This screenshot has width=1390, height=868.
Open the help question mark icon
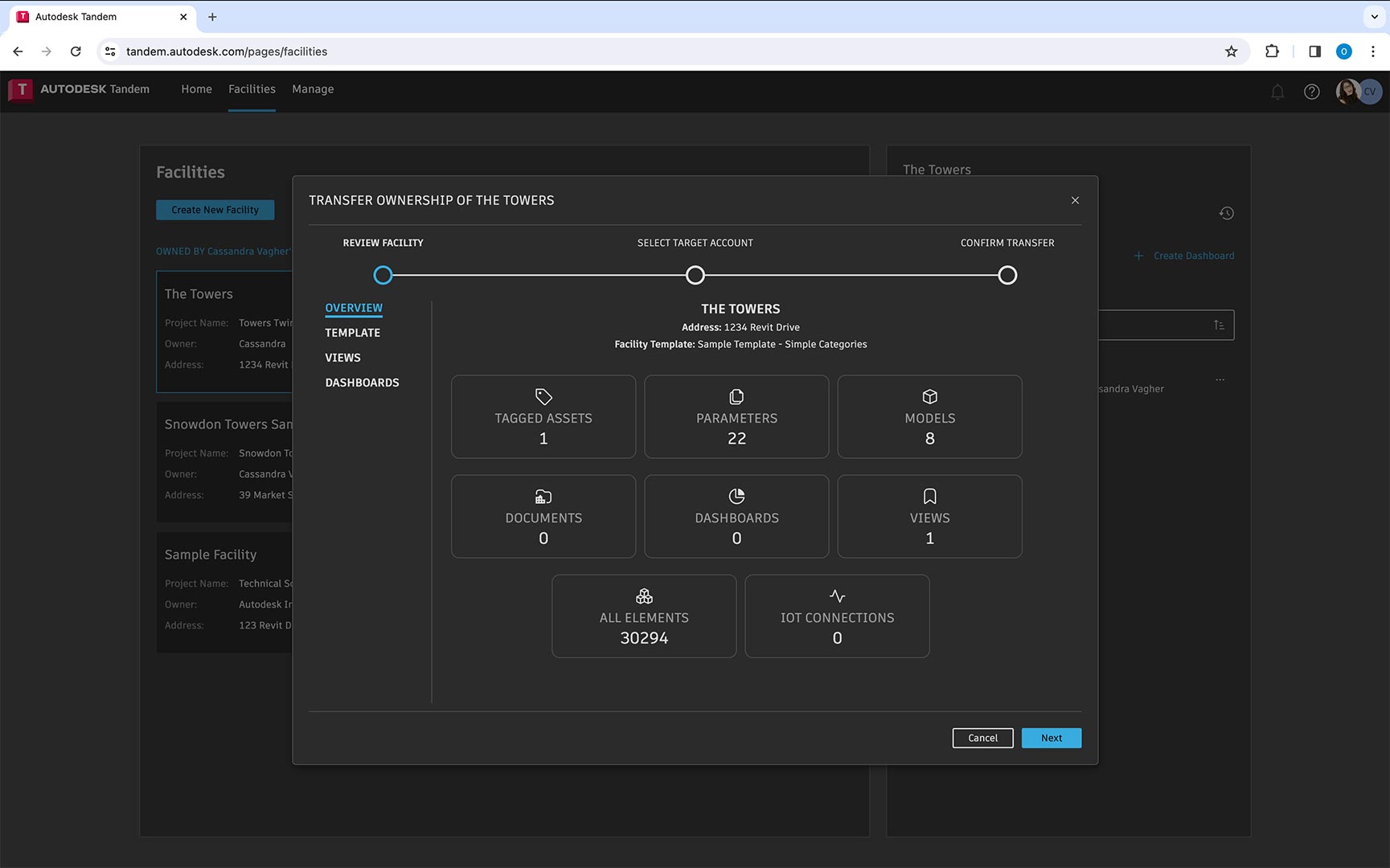[x=1311, y=92]
